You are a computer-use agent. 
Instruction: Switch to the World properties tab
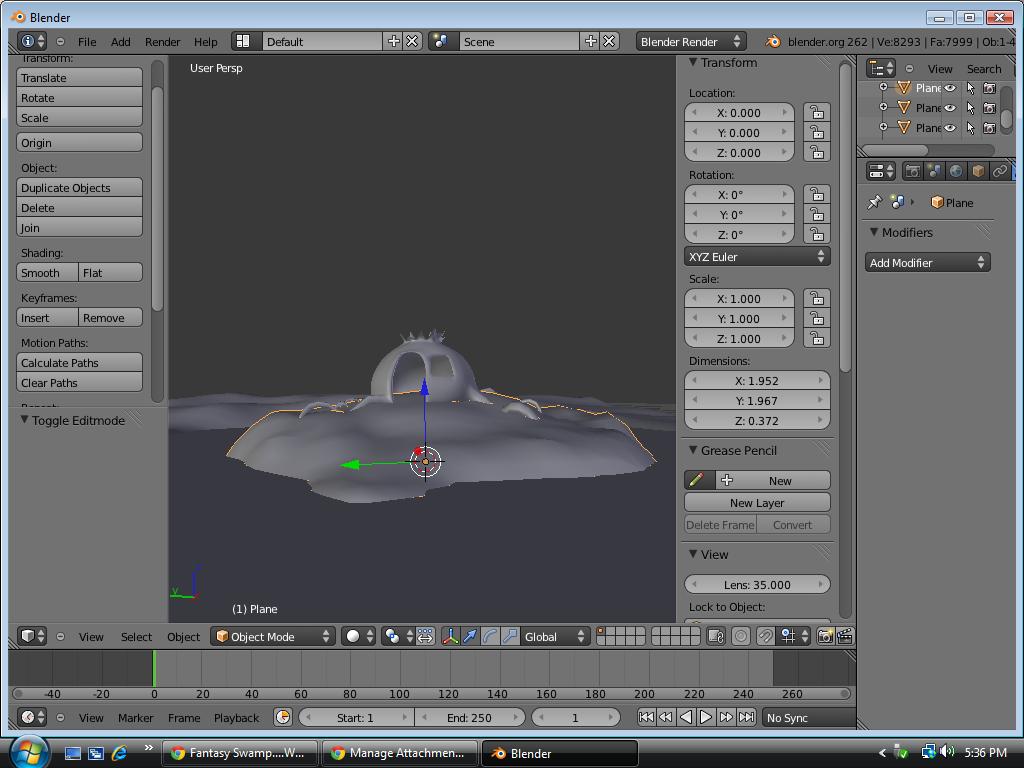(956, 171)
